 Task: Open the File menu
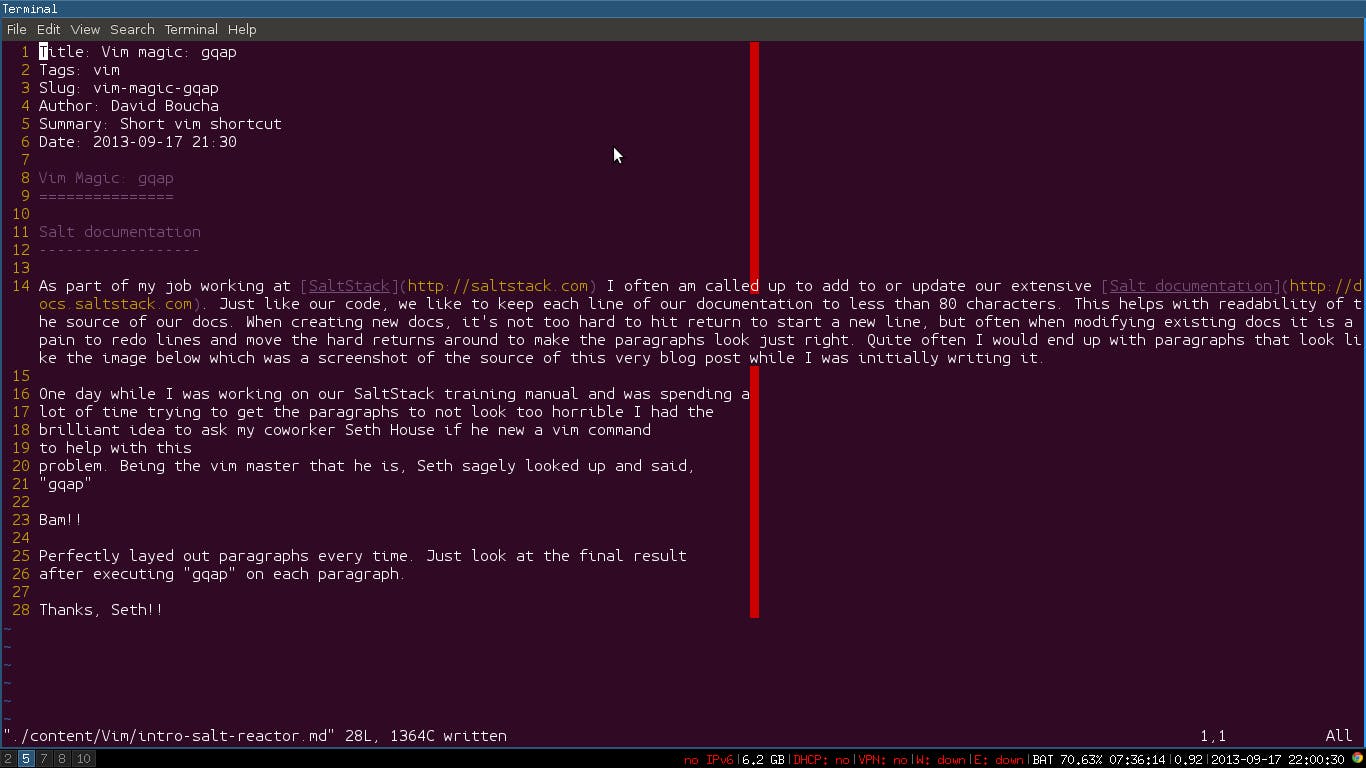pos(16,29)
